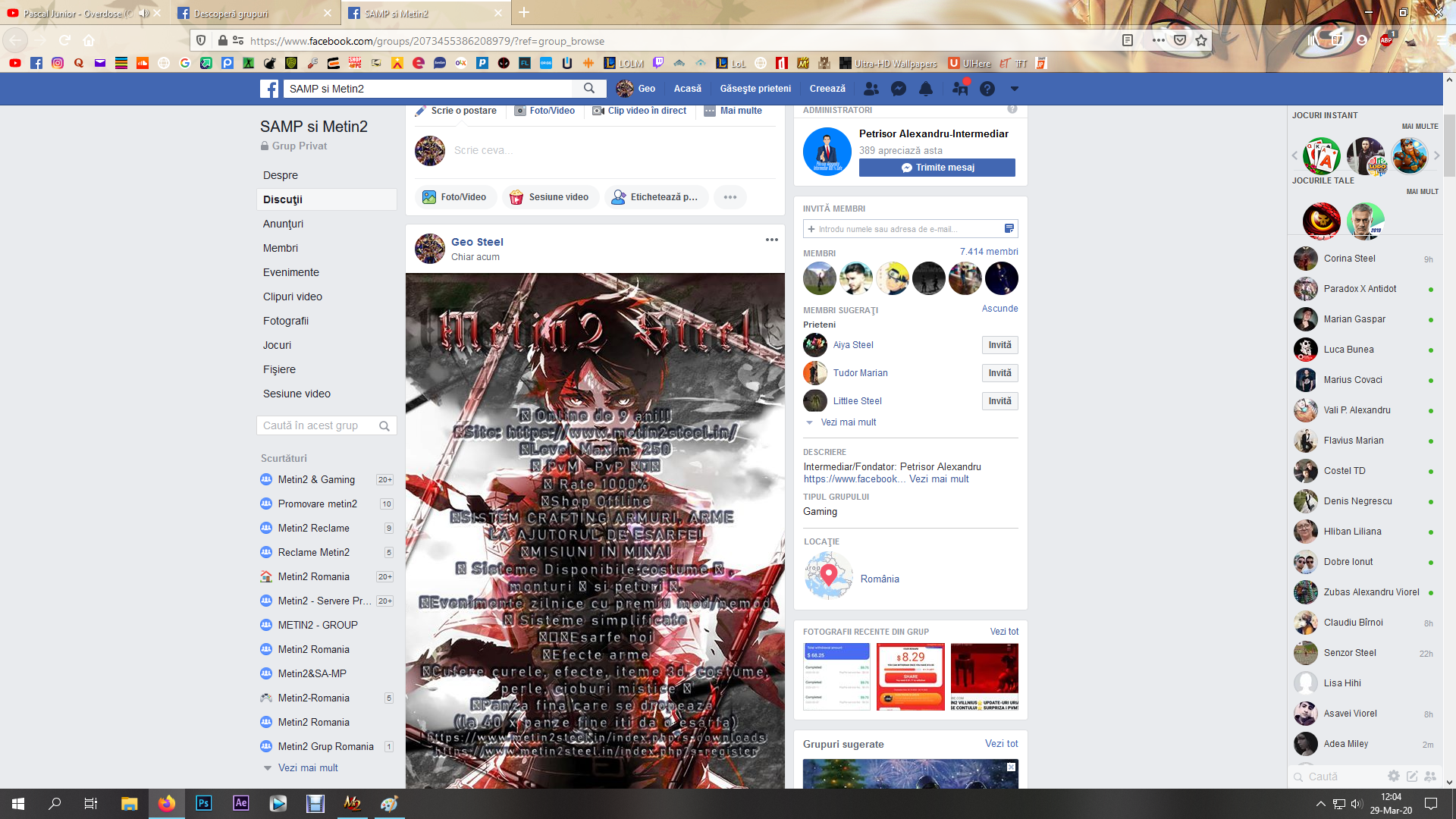
Task: Expand Vezi mai mult under suggested friends
Action: click(x=848, y=422)
